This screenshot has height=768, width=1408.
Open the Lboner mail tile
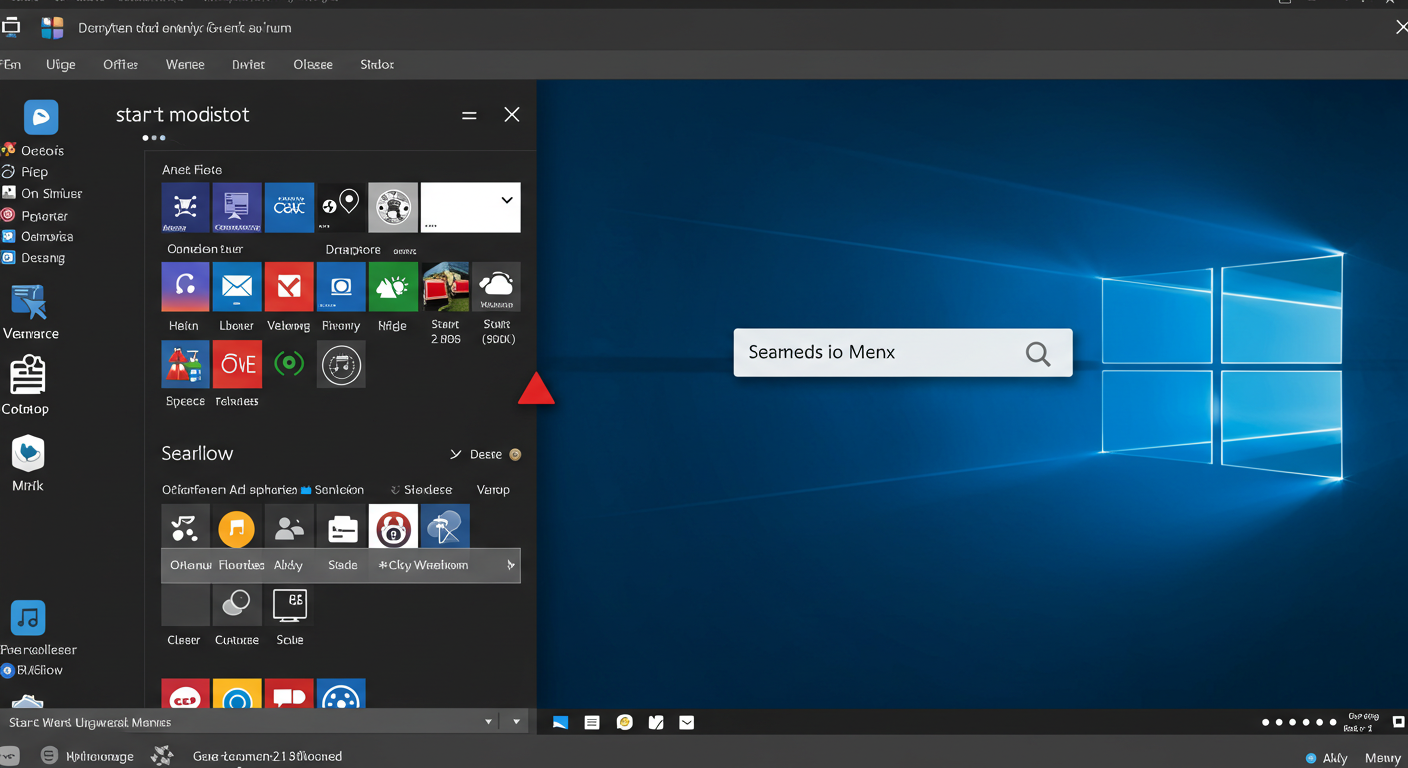coord(237,287)
